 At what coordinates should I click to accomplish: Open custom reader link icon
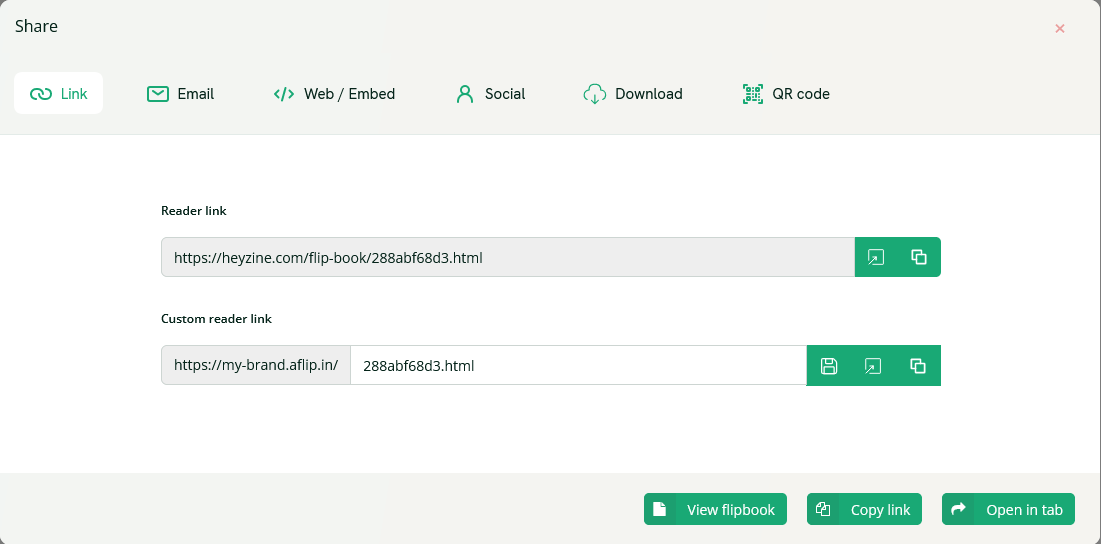pyautogui.click(x=873, y=366)
